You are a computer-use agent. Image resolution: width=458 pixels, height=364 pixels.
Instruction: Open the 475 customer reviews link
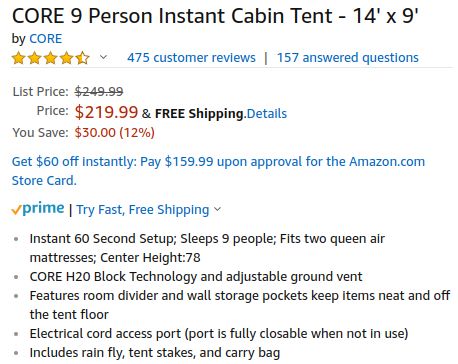pyautogui.click(x=191, y=58)
